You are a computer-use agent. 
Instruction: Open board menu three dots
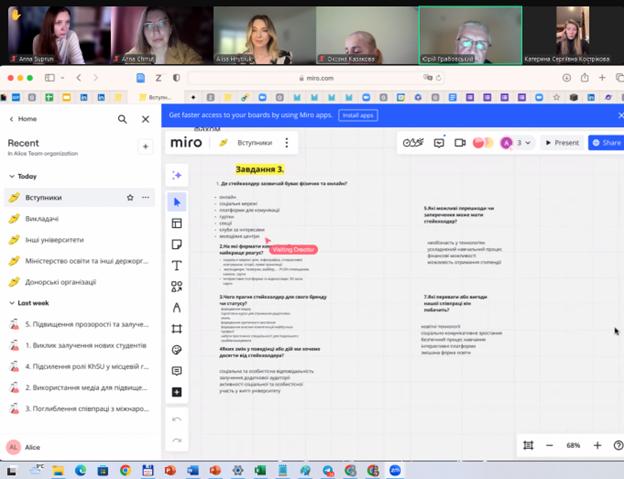pyautogui.click(x=287, y=142)
